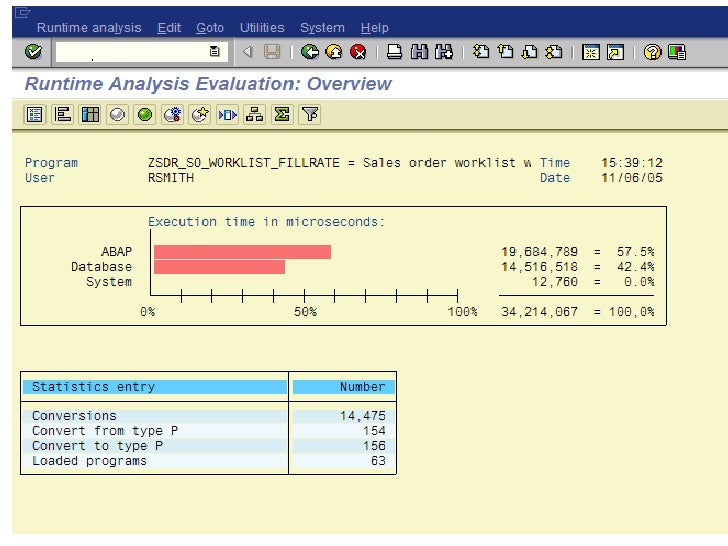This screenshot has height=546, width=728.
Task: Open the yellow Help question-mark icon
Action: 652,52
